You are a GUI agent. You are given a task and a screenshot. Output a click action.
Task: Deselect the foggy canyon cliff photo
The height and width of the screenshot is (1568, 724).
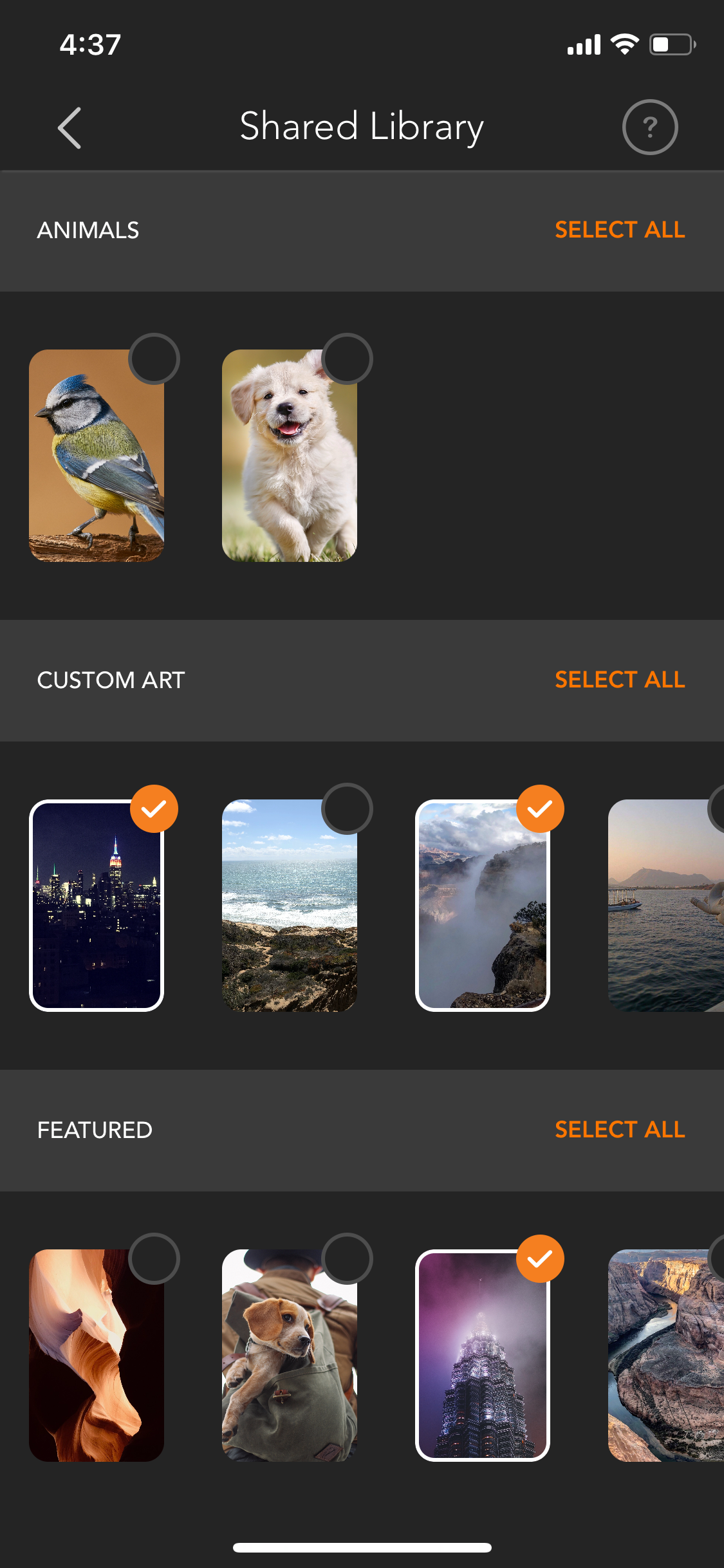[540, 808]
